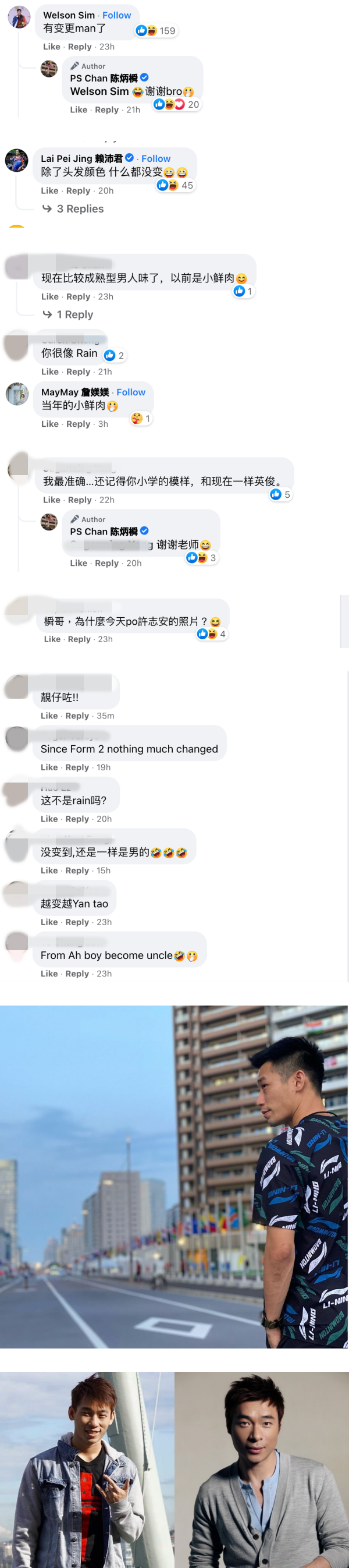Open the 159 reactions on Welson Sim's comment
The image size is (349, 1568).
tap(156, 30)
